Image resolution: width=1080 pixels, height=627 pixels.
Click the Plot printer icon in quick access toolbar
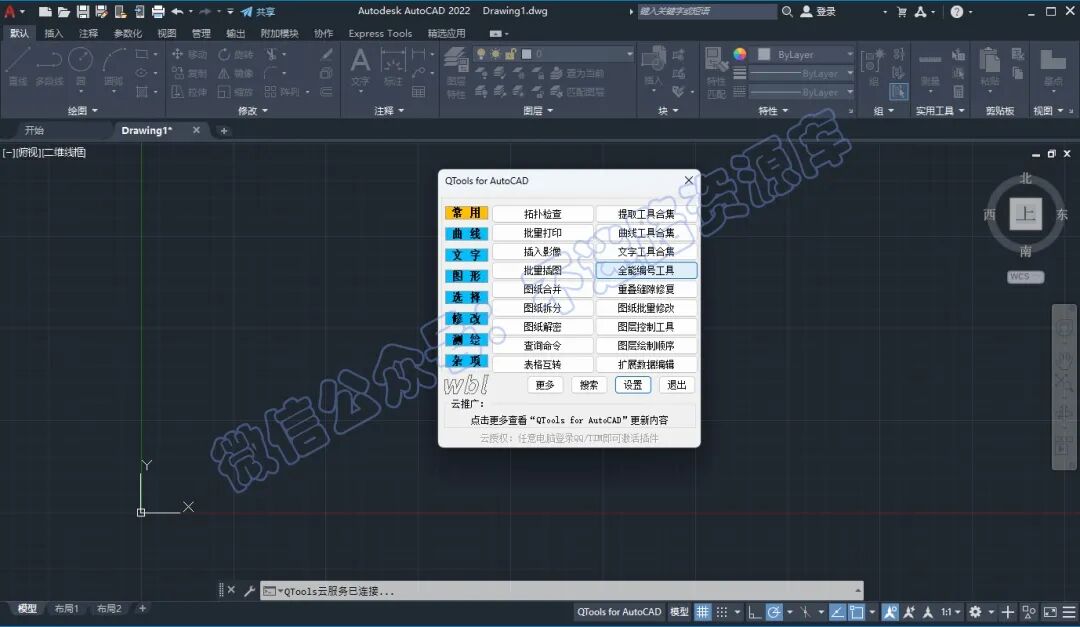158,12
